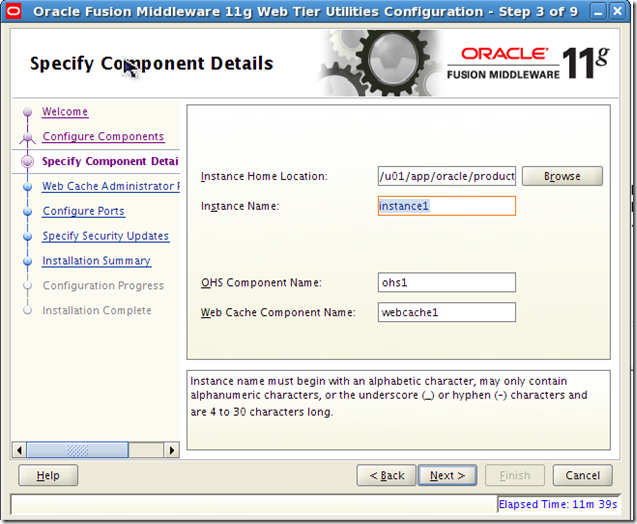Click the Specify Component Details step bullet
This screenshot has height=524, width=637.
point(28,162)
